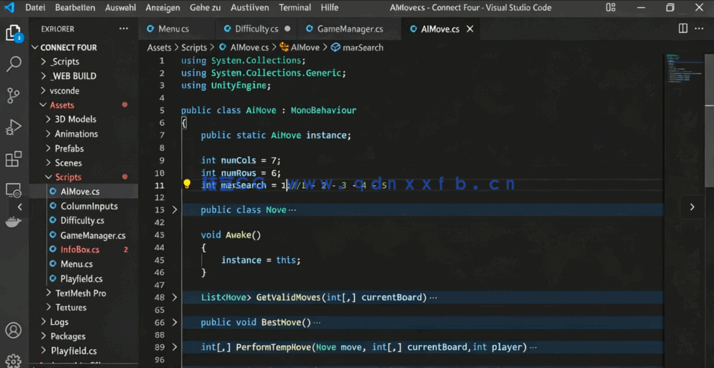The image size is (714, 368).
Task: Open the Datei menu
Action: pyautogui.click(x=35, y=8)
